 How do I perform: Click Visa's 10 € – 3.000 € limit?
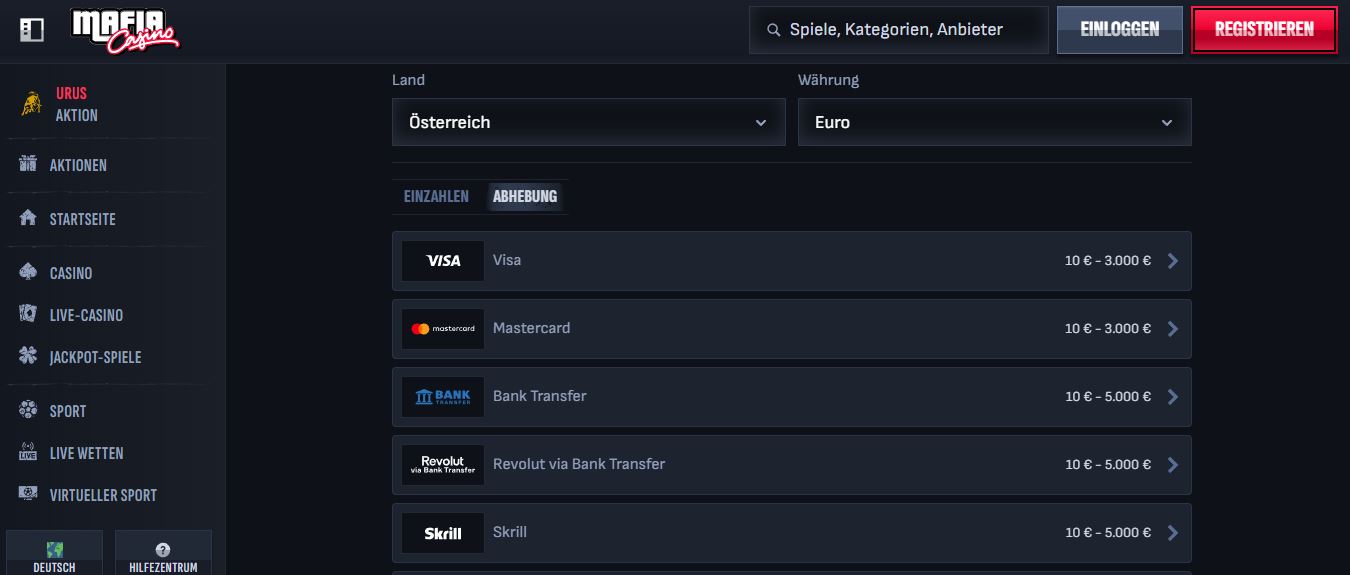(x=1108, y=261)
